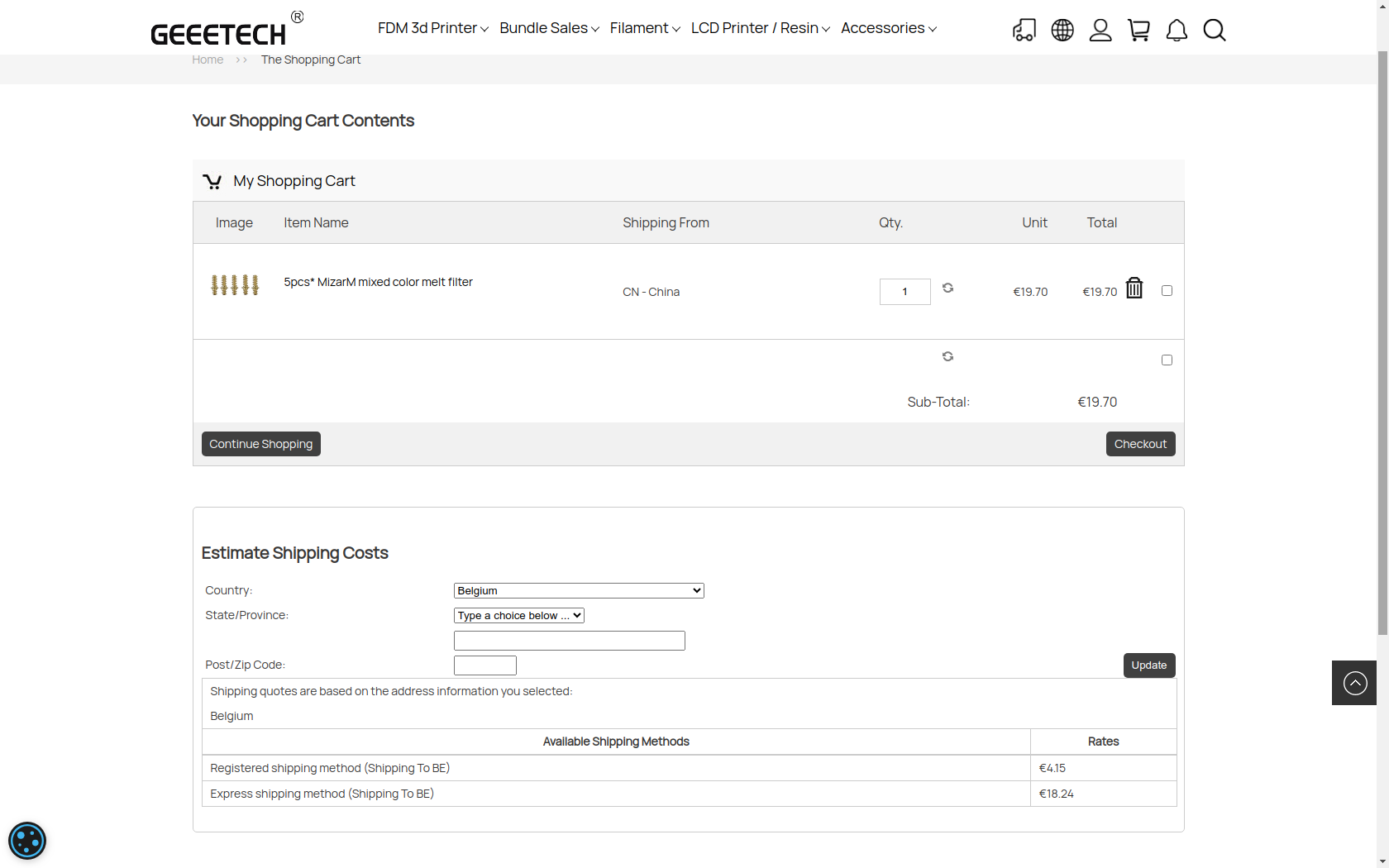Click the shopping cart header icon
The image size is (1389, 868).
pos(1138,31)
